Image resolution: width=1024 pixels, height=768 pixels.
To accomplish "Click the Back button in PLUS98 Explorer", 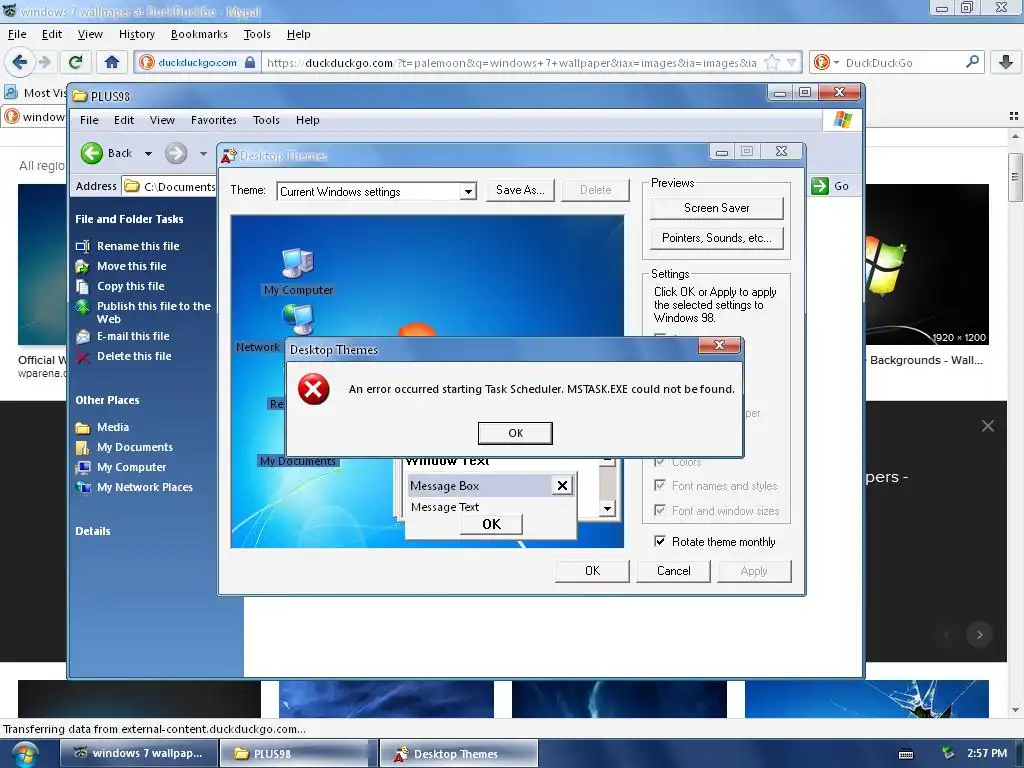I will pyautogui.click(x=106, y=153).
